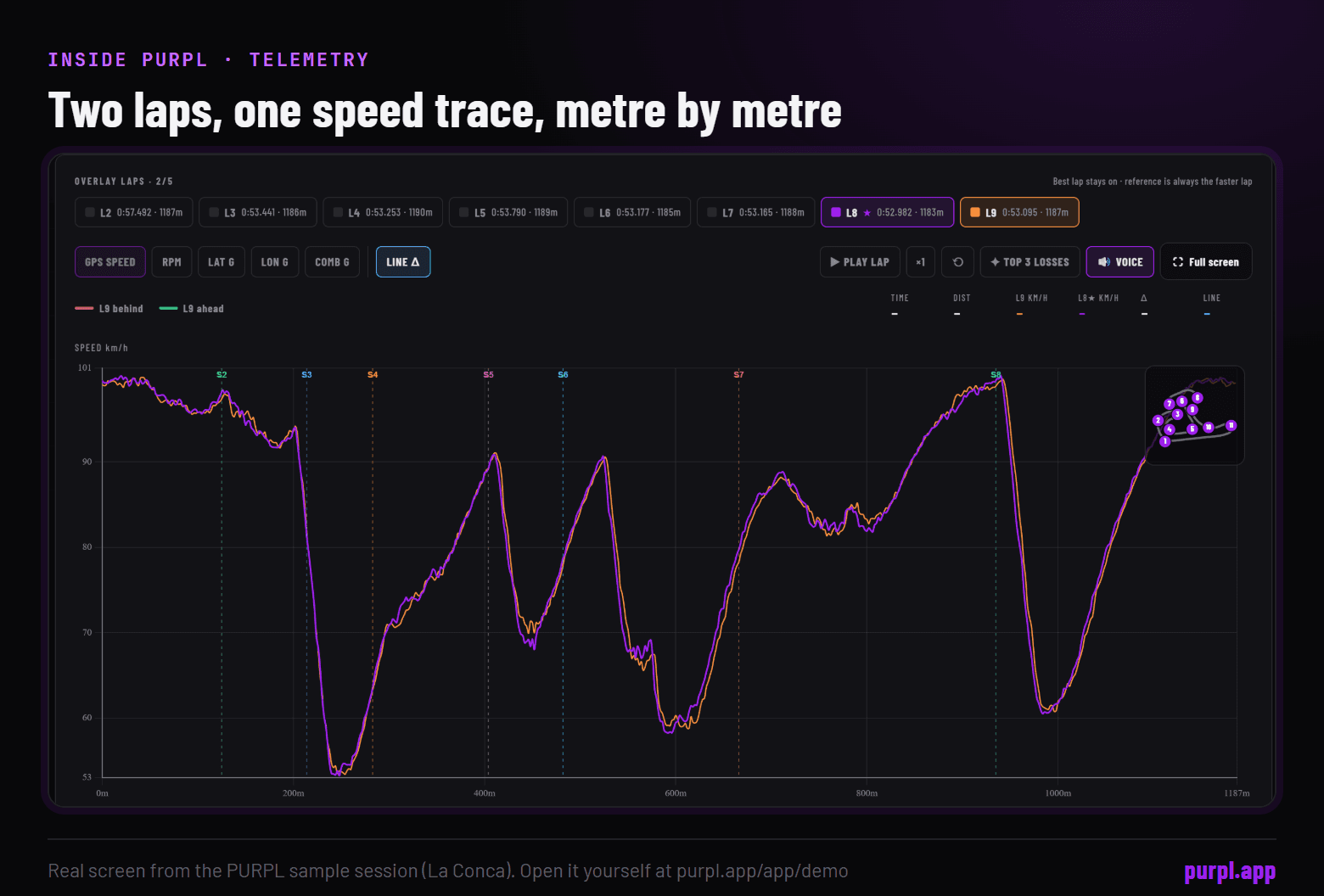Screen dimensions: 1324x896
Task: Deselect the starred L8 0:52.982 lap
Action: (887, 212)
